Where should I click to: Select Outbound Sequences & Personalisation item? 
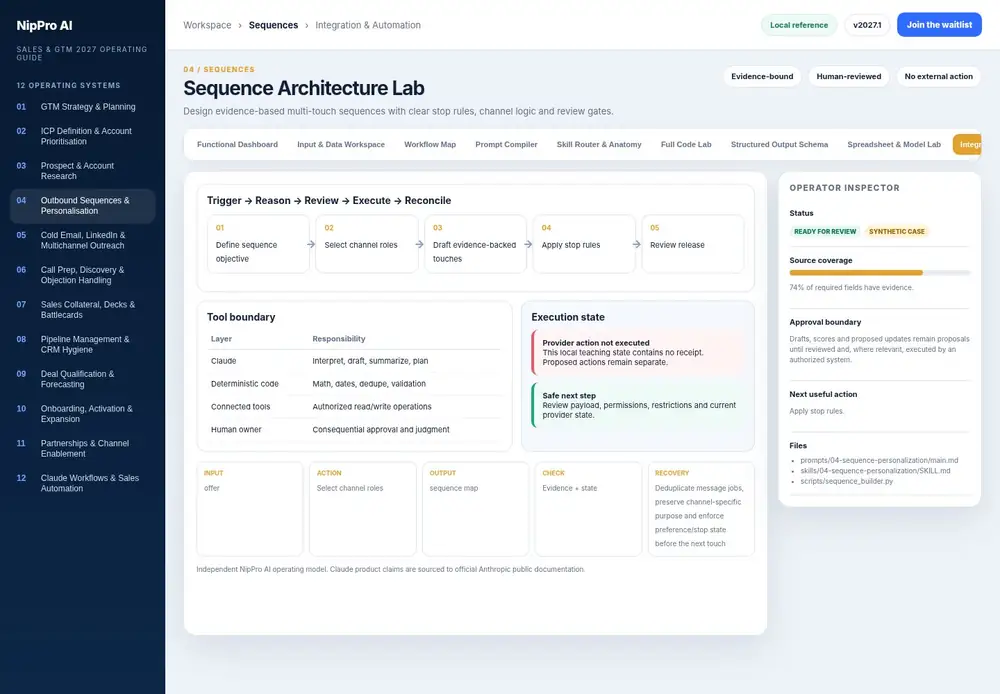tap(82, 205)
